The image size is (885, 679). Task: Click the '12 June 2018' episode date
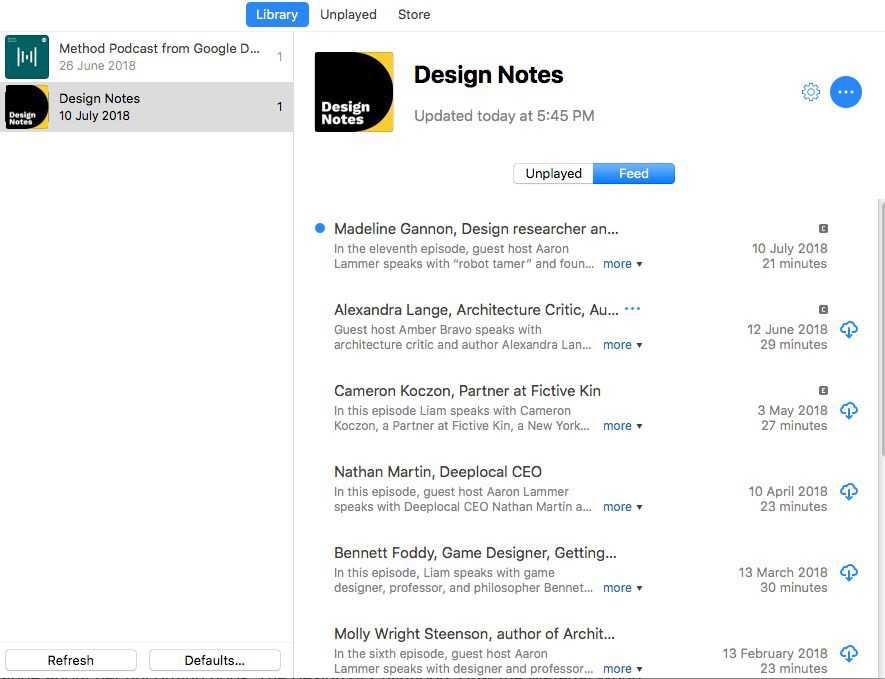(x=787, y=329)
